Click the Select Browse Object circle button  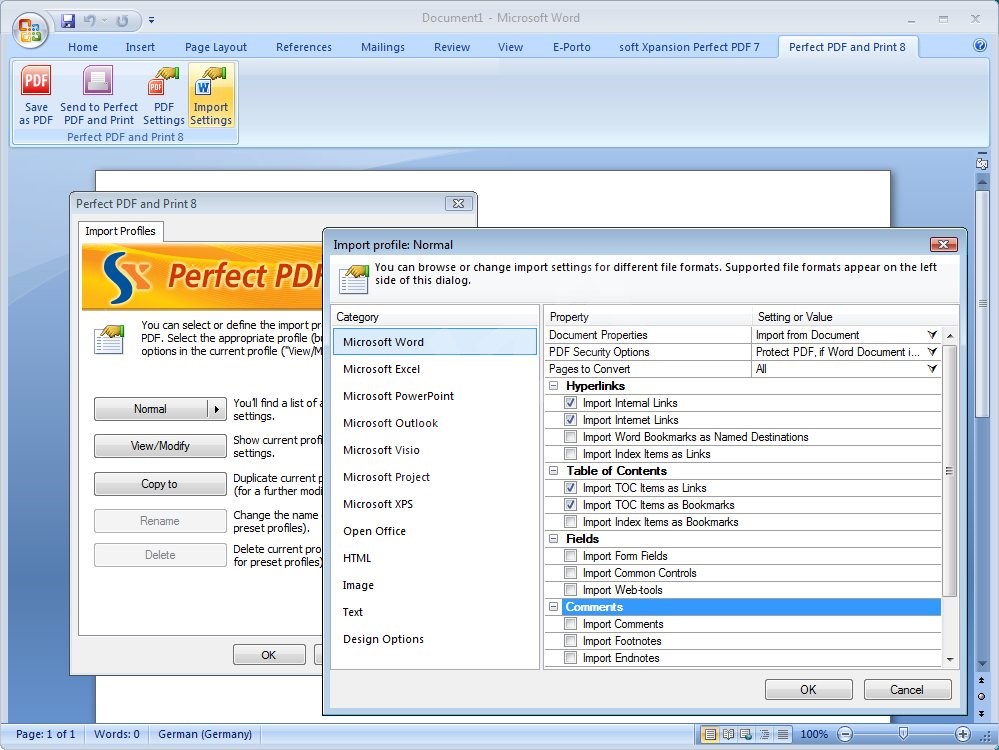pos(981,696)
